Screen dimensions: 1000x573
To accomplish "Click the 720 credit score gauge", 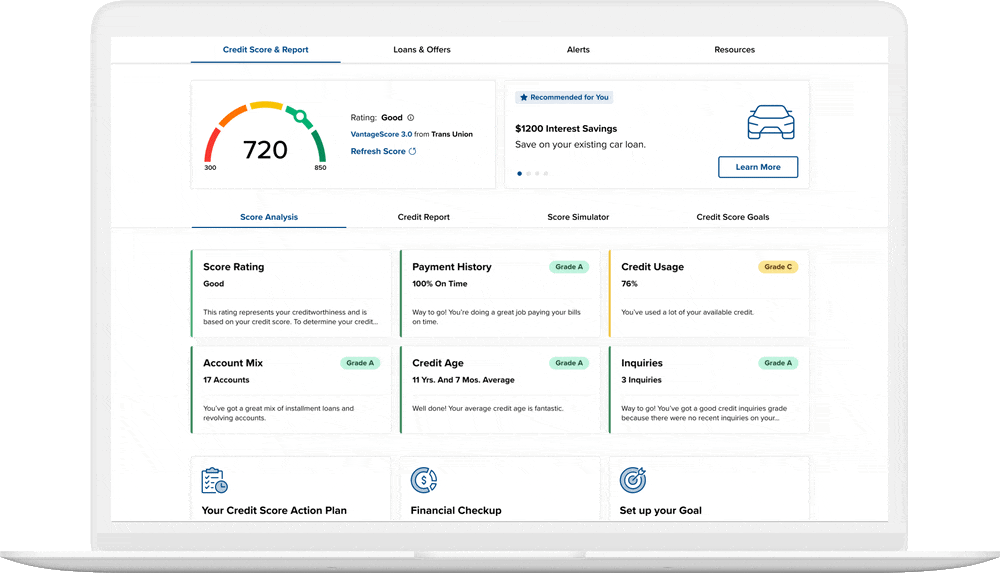I will [265, 135].
